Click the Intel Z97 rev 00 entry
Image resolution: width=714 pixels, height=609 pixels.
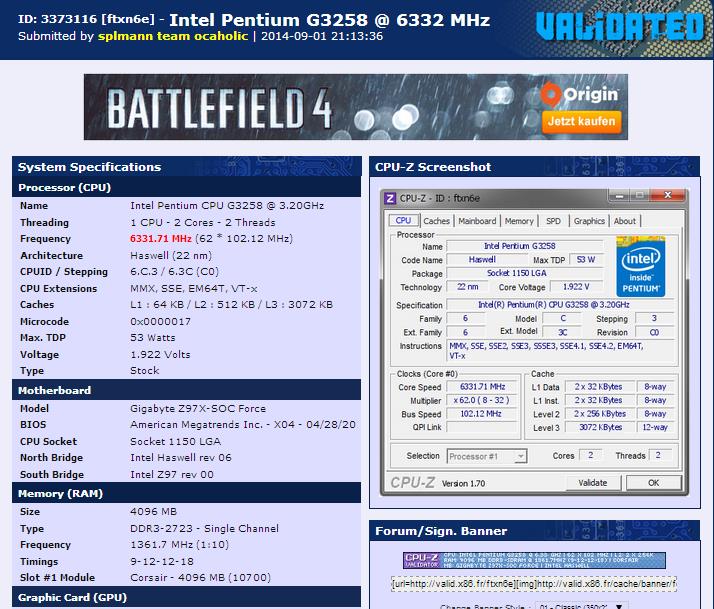pos(172,475)
